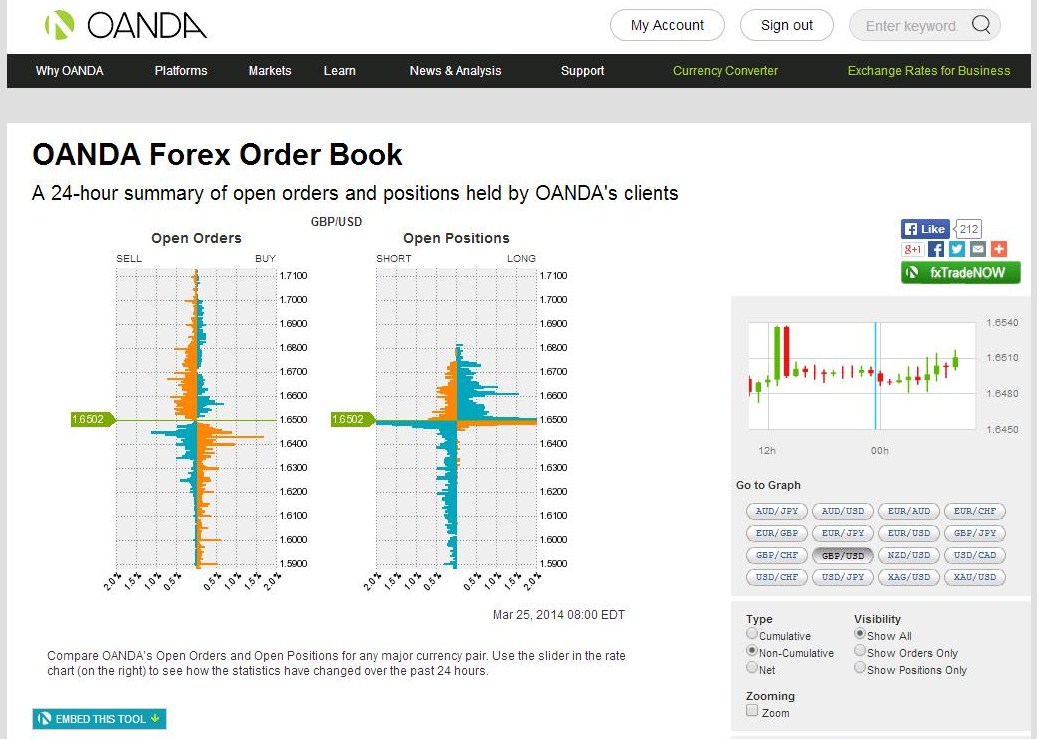Click the OANDA logo
Viewport: 1037px width, 739px height.
(x=126, y=25)
